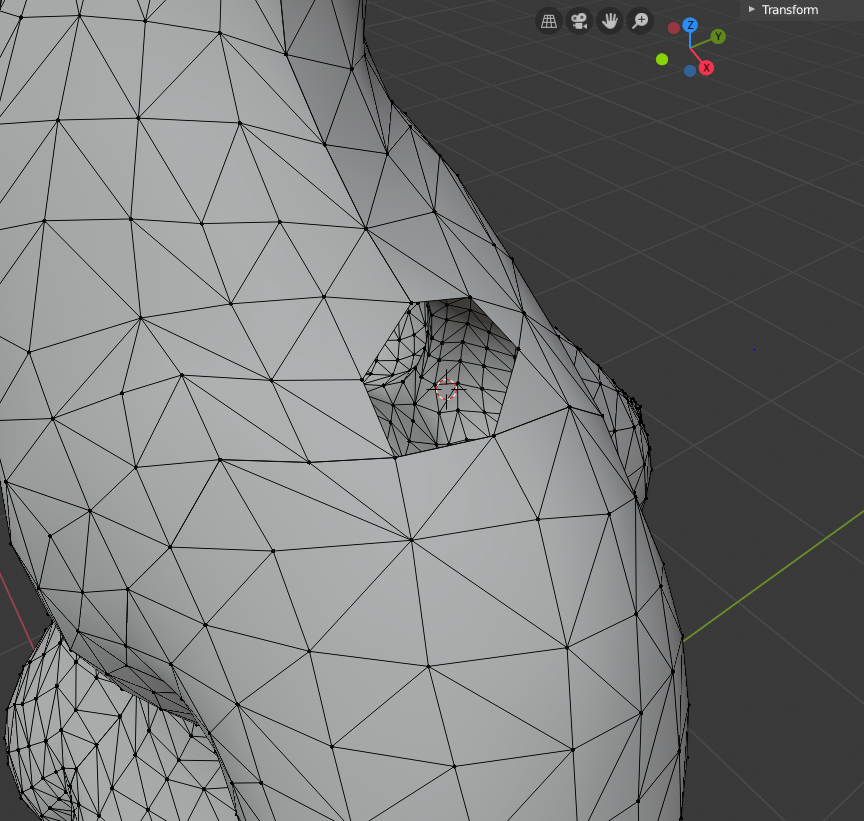Click the hand icon to pan view
This screenshot has width=864, height=821.
610,20
